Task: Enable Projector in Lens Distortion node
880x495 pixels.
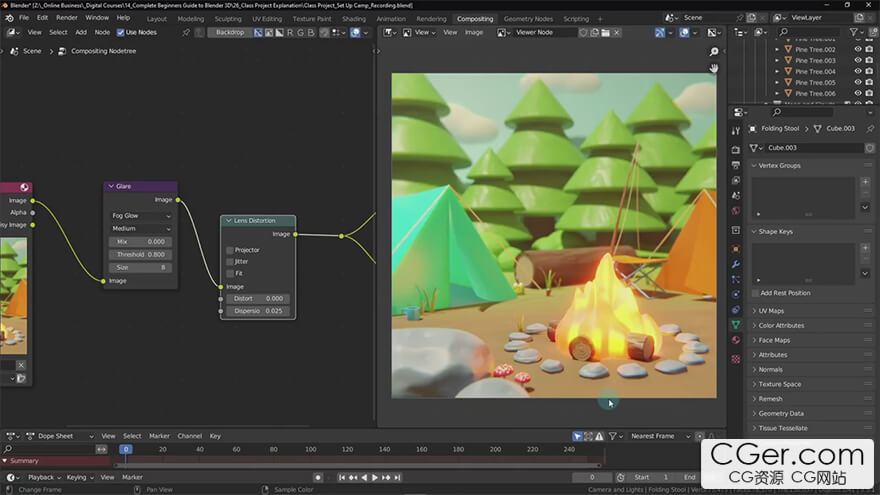Action: point(230,250)
